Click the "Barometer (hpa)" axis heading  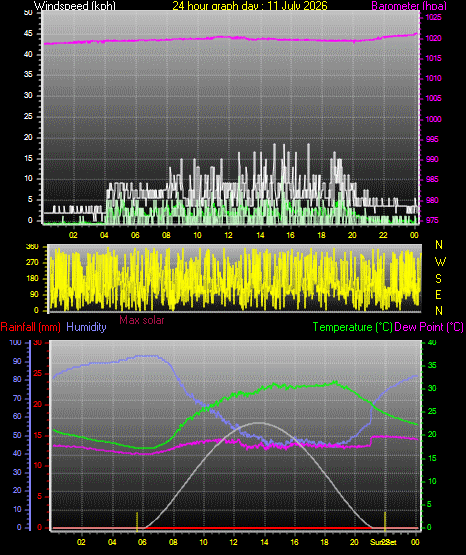tap(409, 6)
